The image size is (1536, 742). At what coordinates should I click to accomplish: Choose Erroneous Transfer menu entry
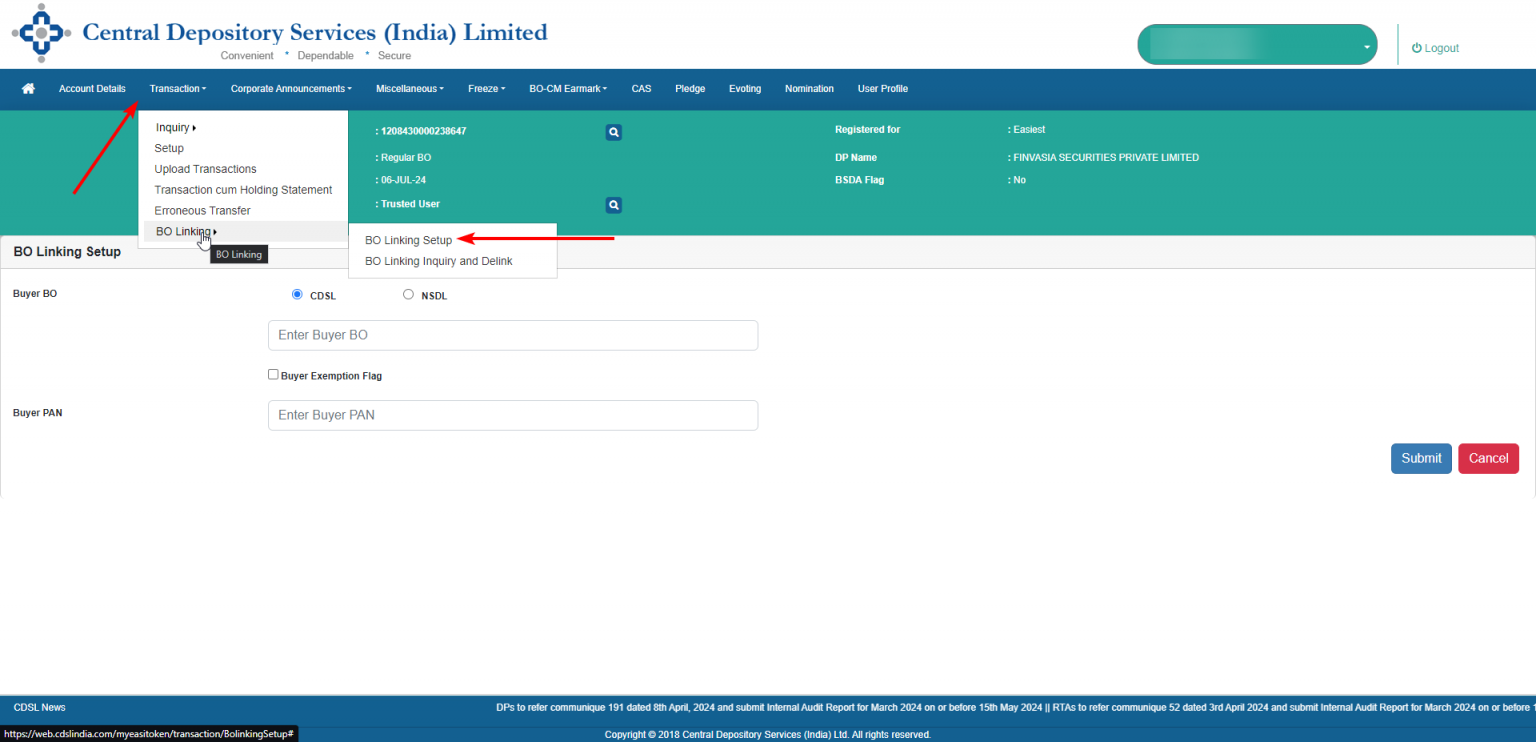click(202, 210)
